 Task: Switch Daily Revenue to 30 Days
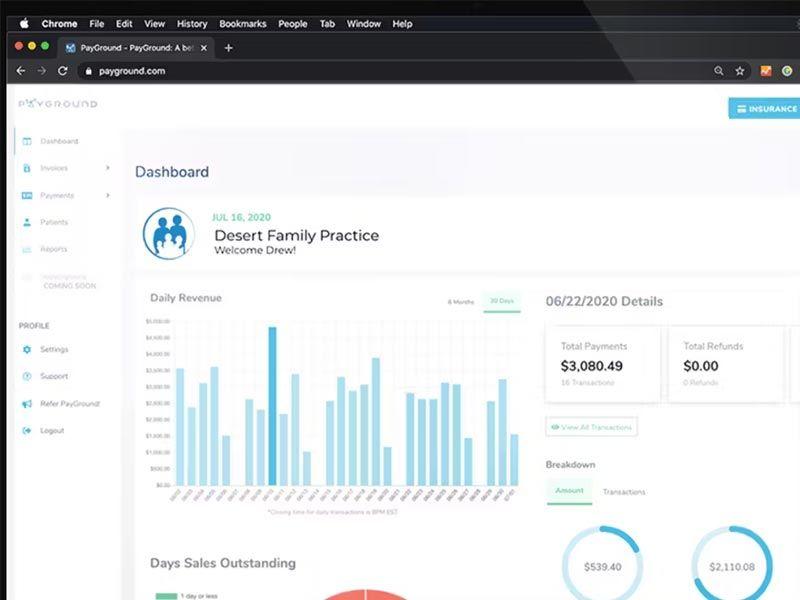(502, 301)
